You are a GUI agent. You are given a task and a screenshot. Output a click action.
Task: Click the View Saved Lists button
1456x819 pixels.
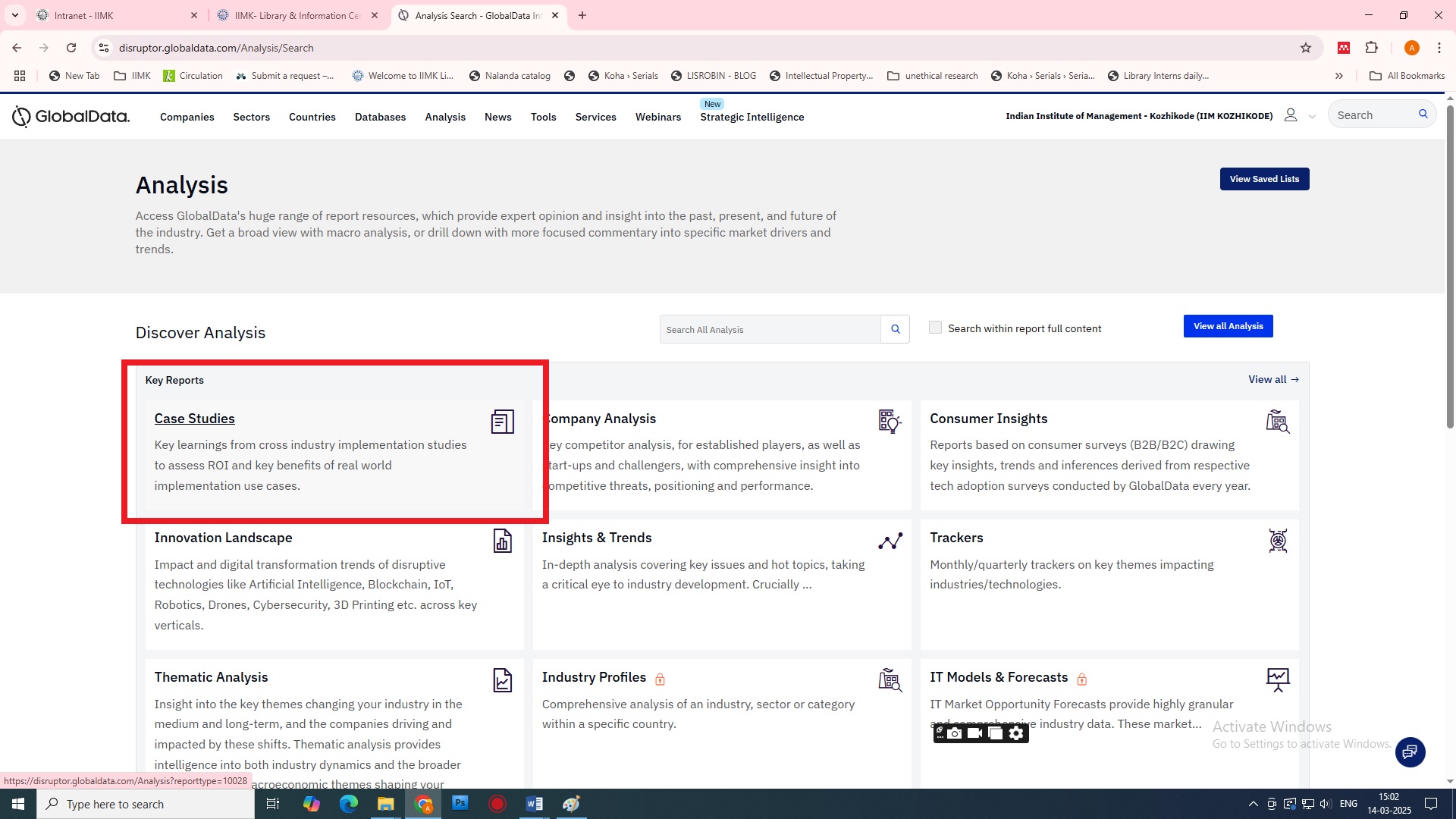[x=1264, y=179]
